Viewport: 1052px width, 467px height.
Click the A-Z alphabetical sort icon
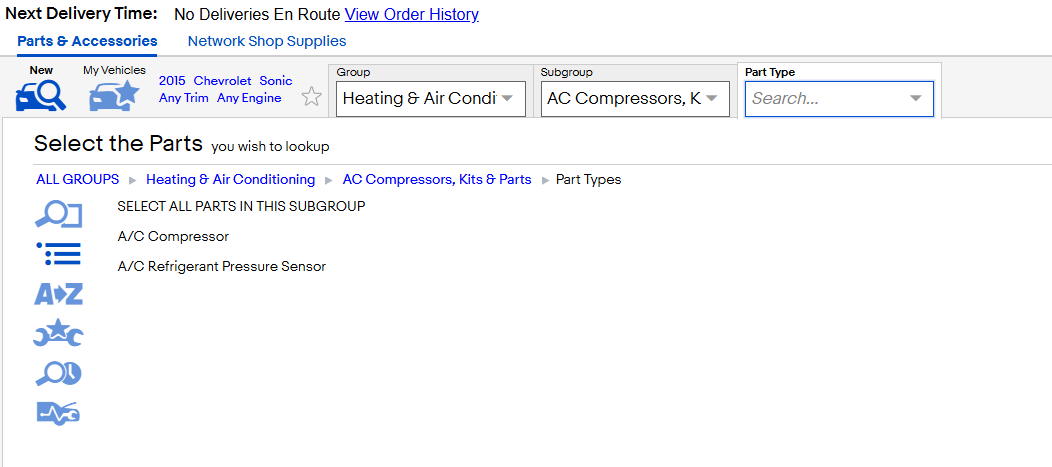58,294
